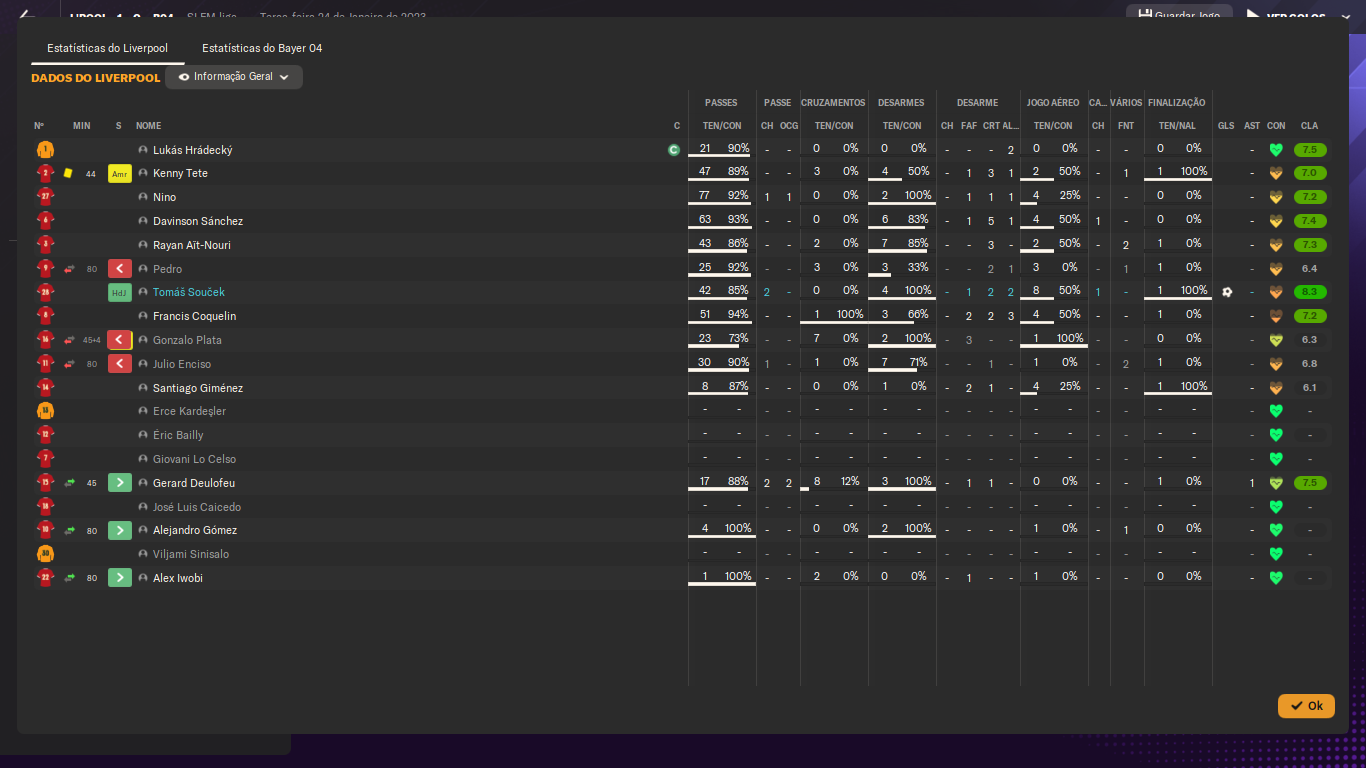Viewport: 1366px width, 768px height.
Task: Click Erce Kardeşler's green condition heart icon
Action: (1276, 411)
